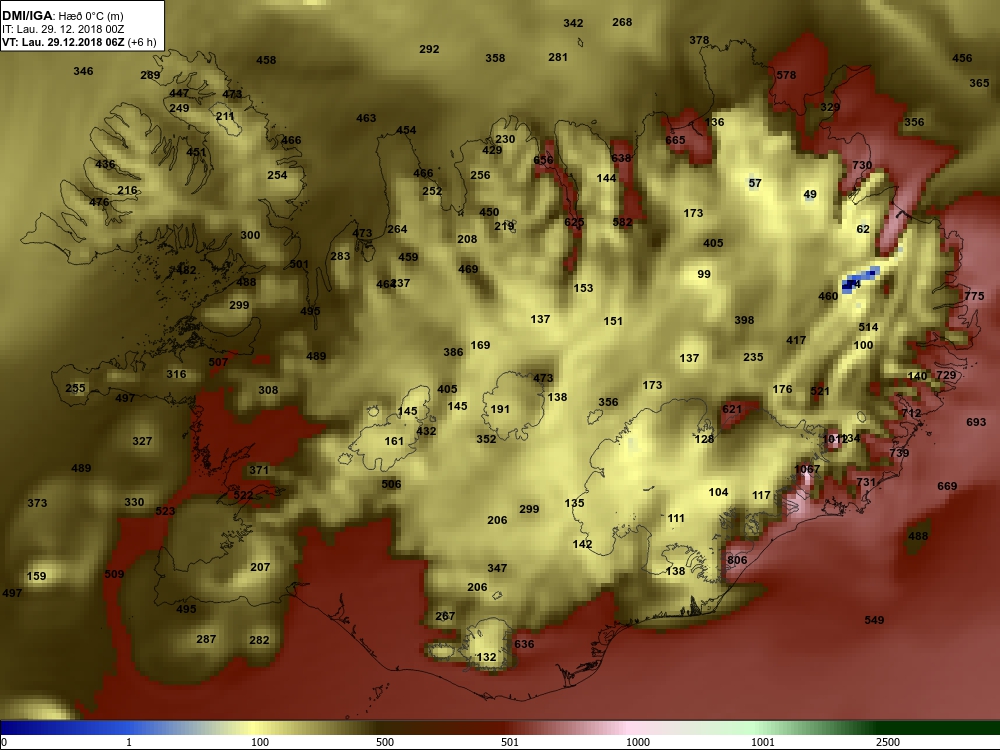Click the '1000' color scale label
This screenshot has height=750, width=1000.
click(x=638, y=742)
